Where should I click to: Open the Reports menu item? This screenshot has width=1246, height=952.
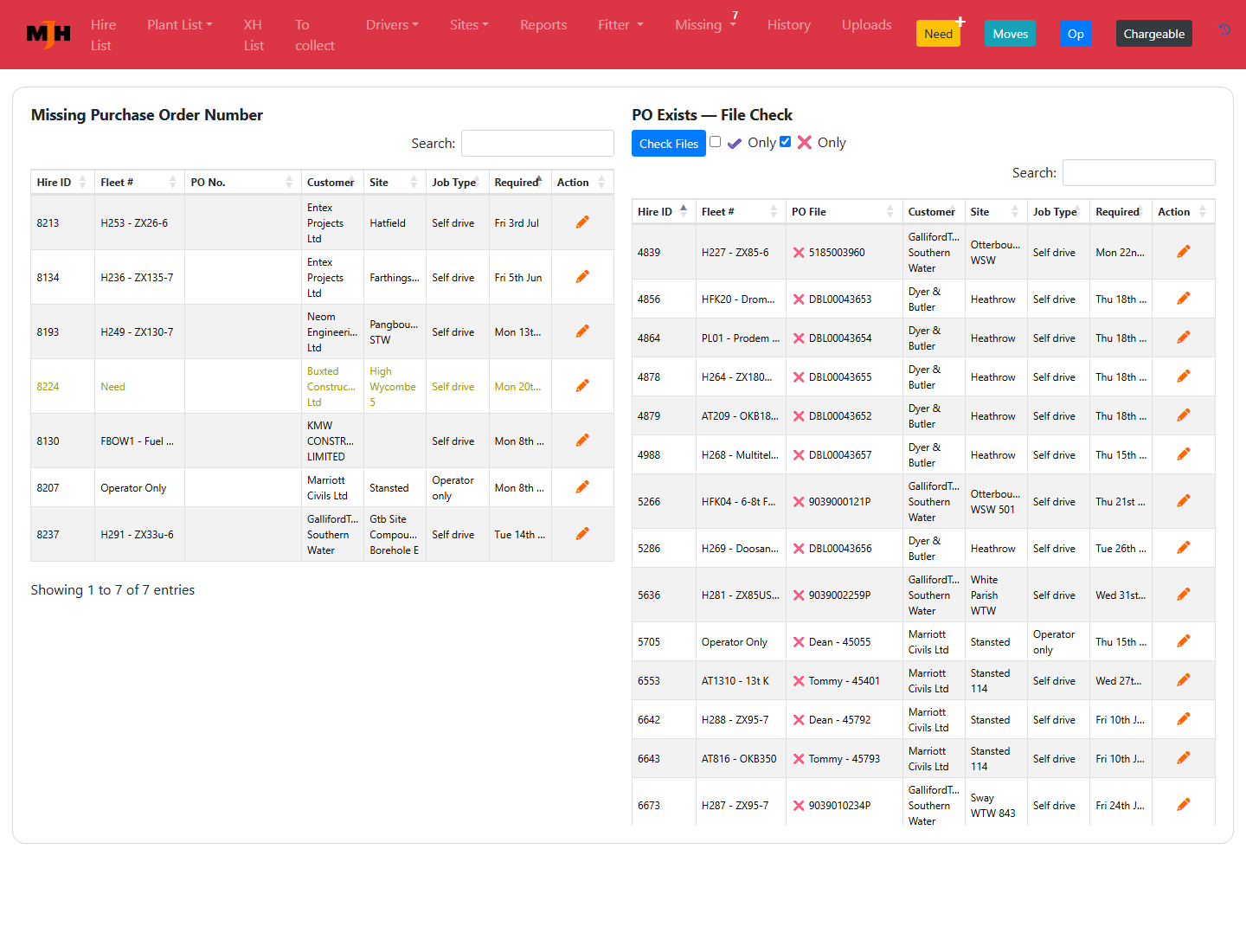point(543,24)
